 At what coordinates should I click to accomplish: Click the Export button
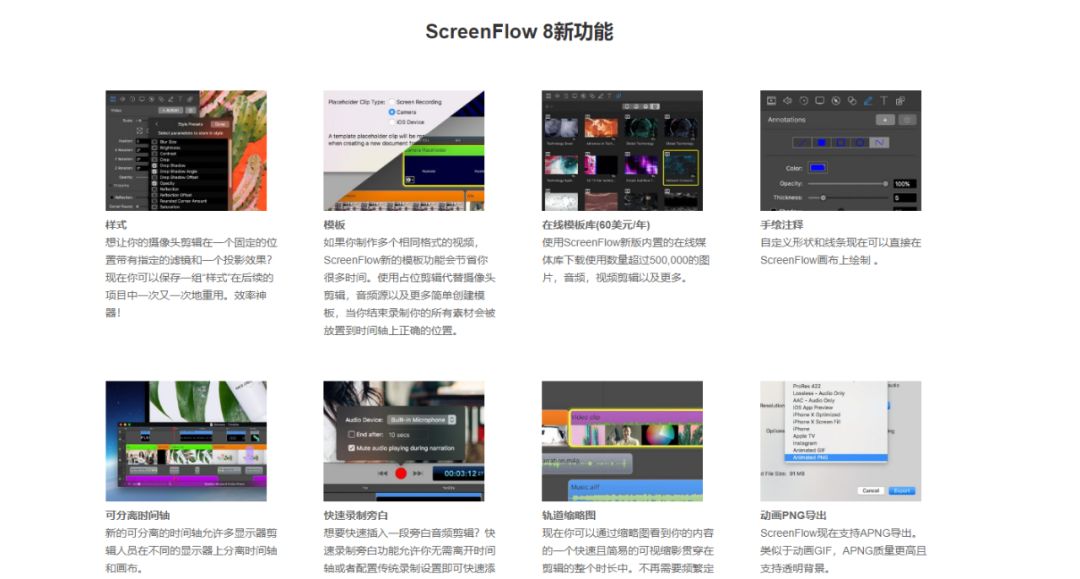pyautogui.click(x=901, y=490)
